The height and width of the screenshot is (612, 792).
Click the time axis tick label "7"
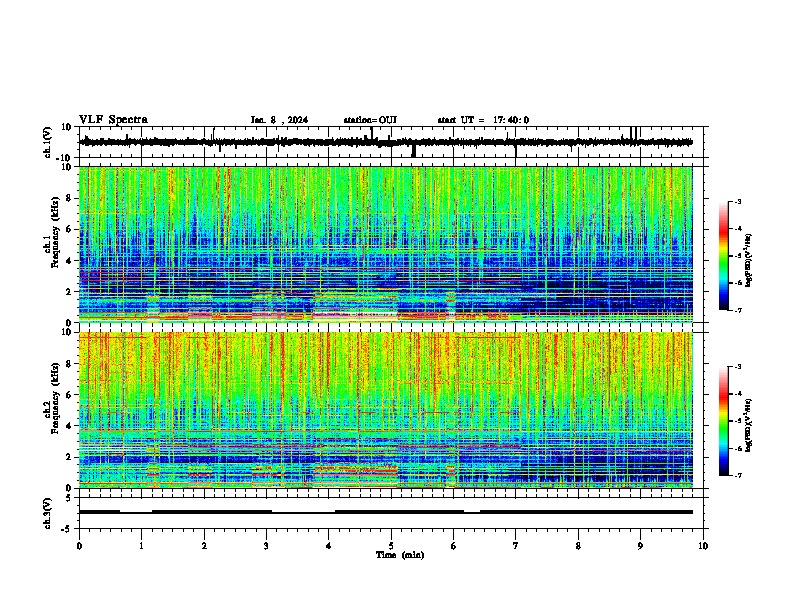click(x=516, y=546)
